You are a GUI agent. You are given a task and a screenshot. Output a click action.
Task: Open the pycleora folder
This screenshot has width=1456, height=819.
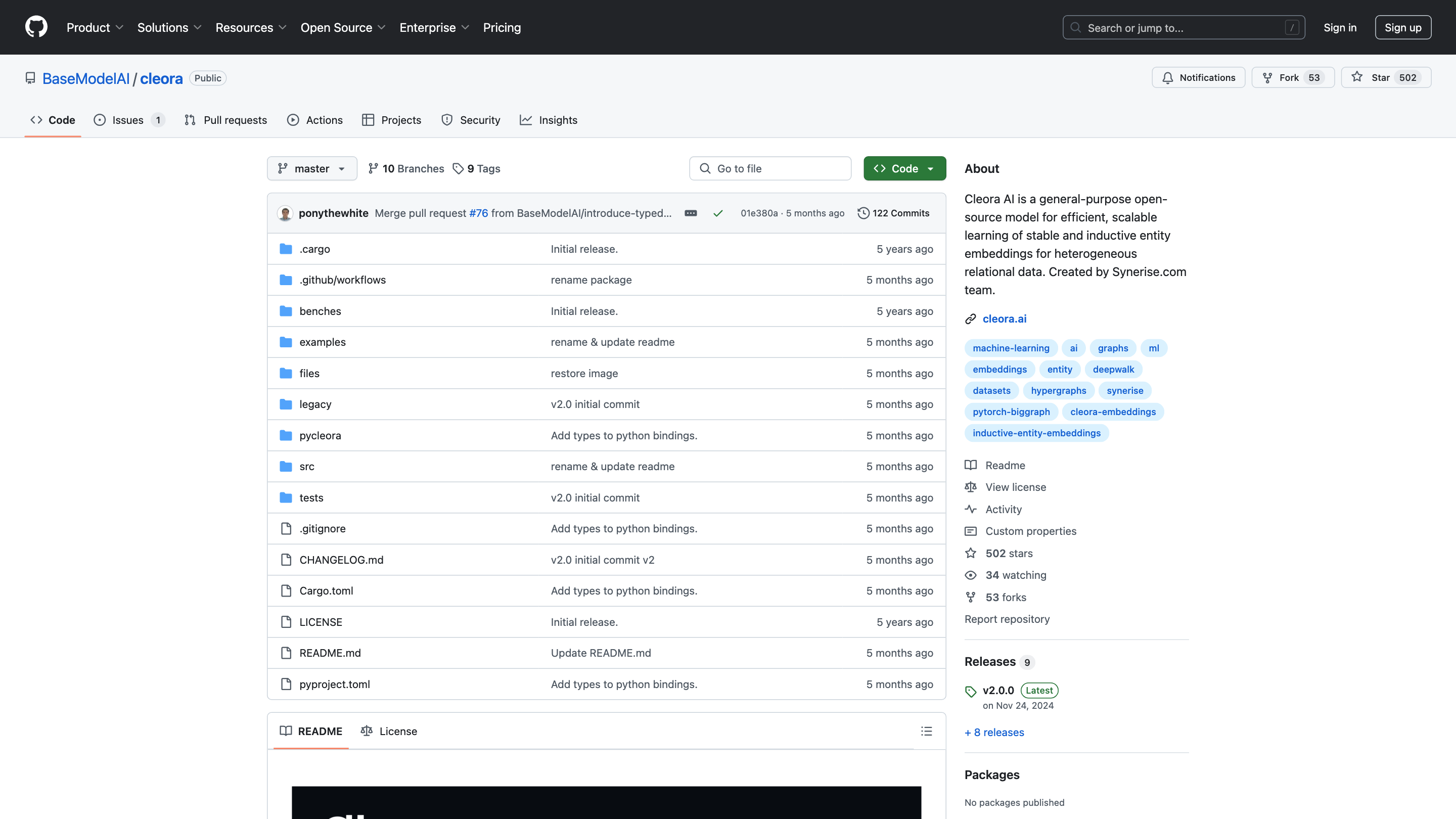(x=320, y=435)
